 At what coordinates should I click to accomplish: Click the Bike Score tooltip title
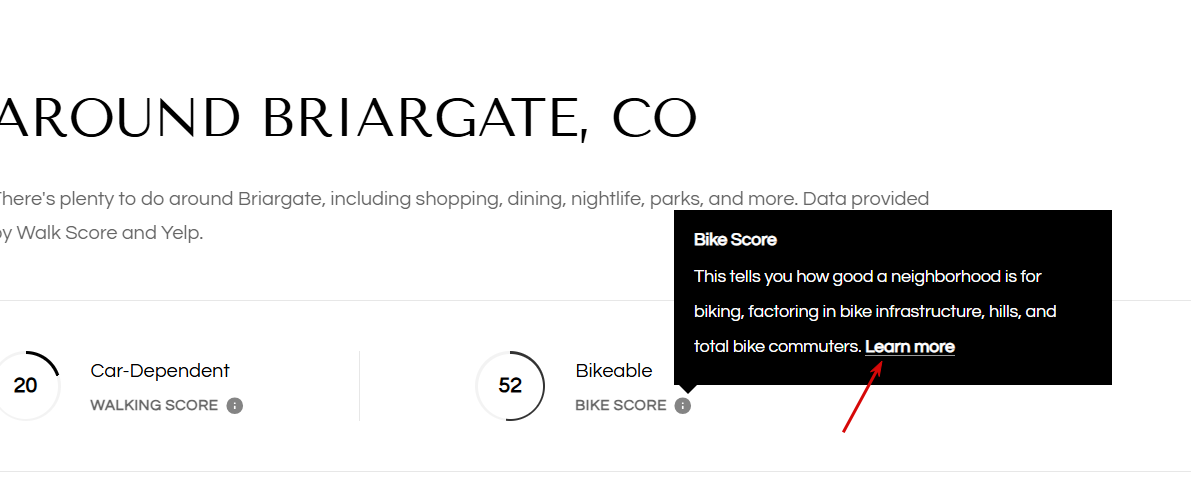[x=735, y=240]
